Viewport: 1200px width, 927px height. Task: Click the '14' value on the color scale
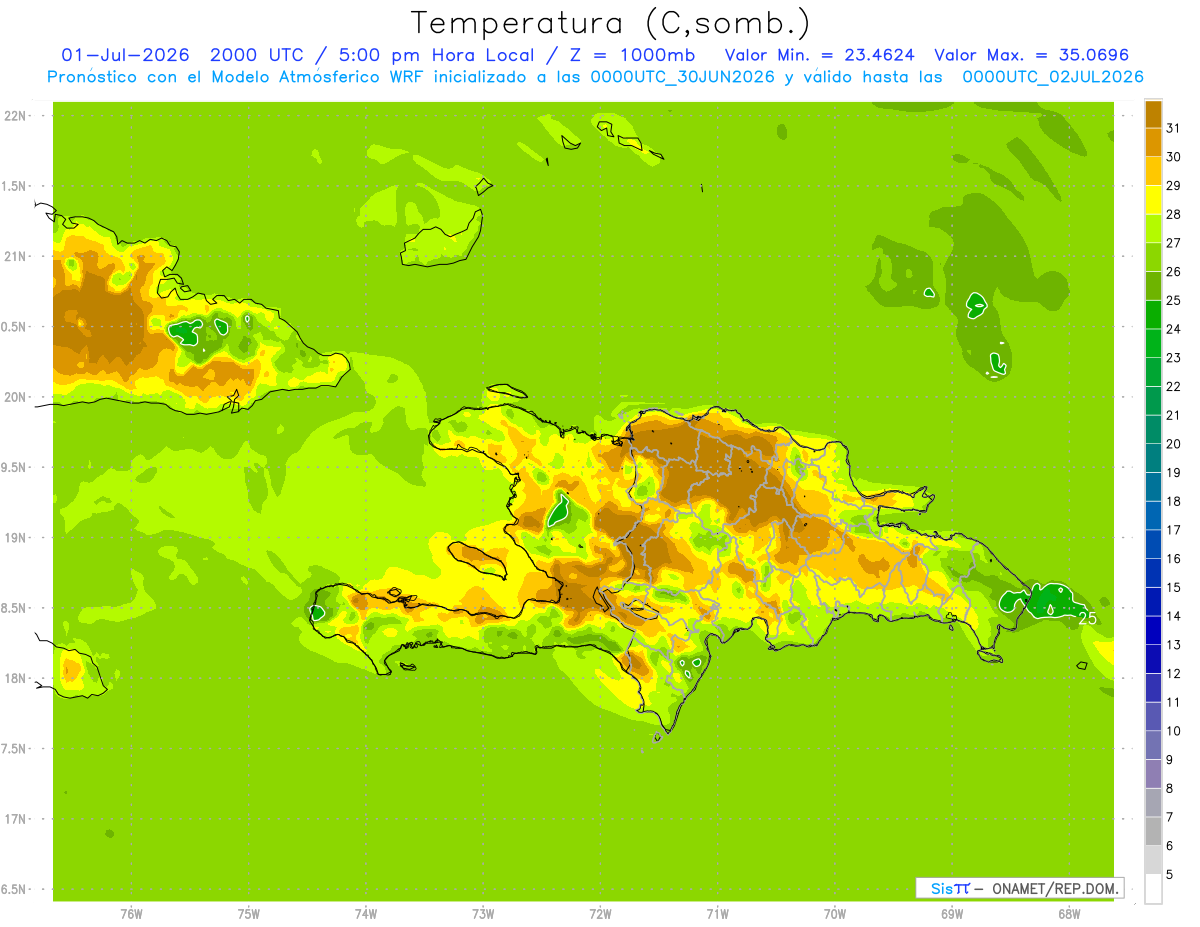pyautogui.click(x=1173, y=616)
